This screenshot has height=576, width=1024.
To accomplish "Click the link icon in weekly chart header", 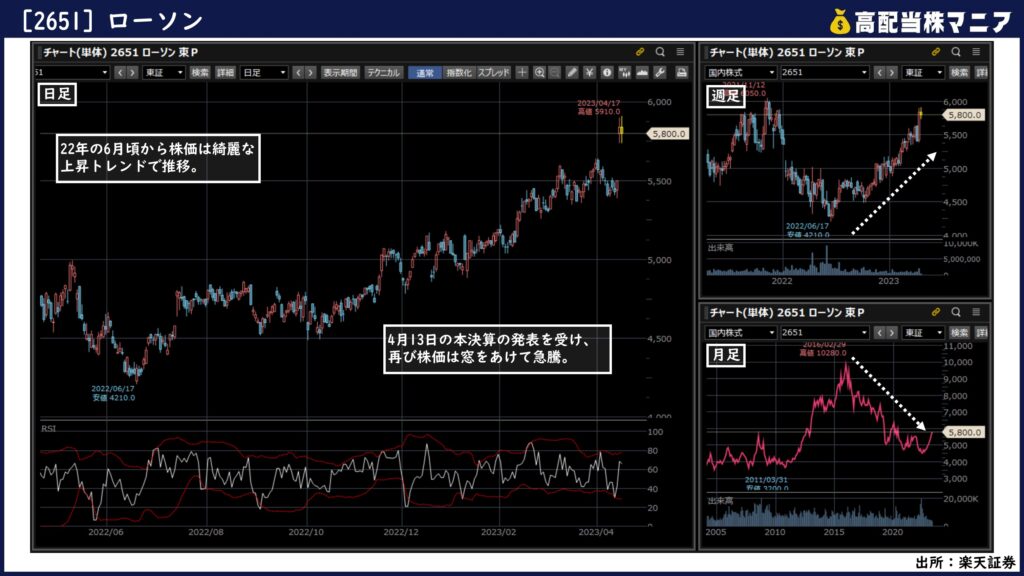I will (936, 52).
